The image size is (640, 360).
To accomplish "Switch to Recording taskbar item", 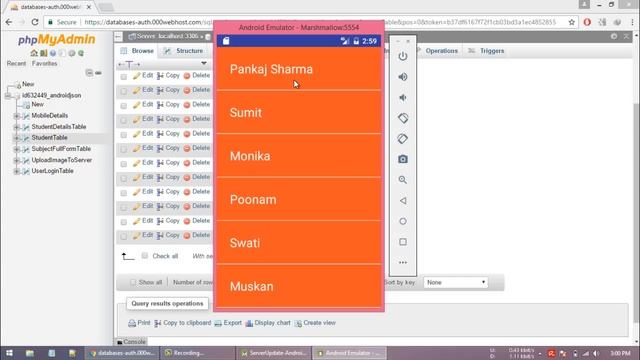I will (x=197, y=353).
